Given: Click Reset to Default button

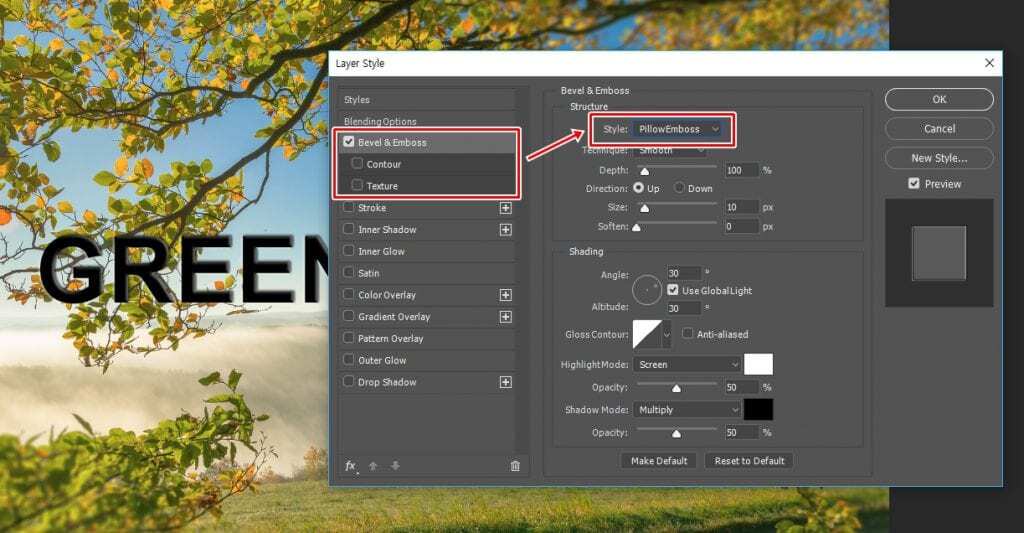Looking at the screenshot, I should coord(749,460).
